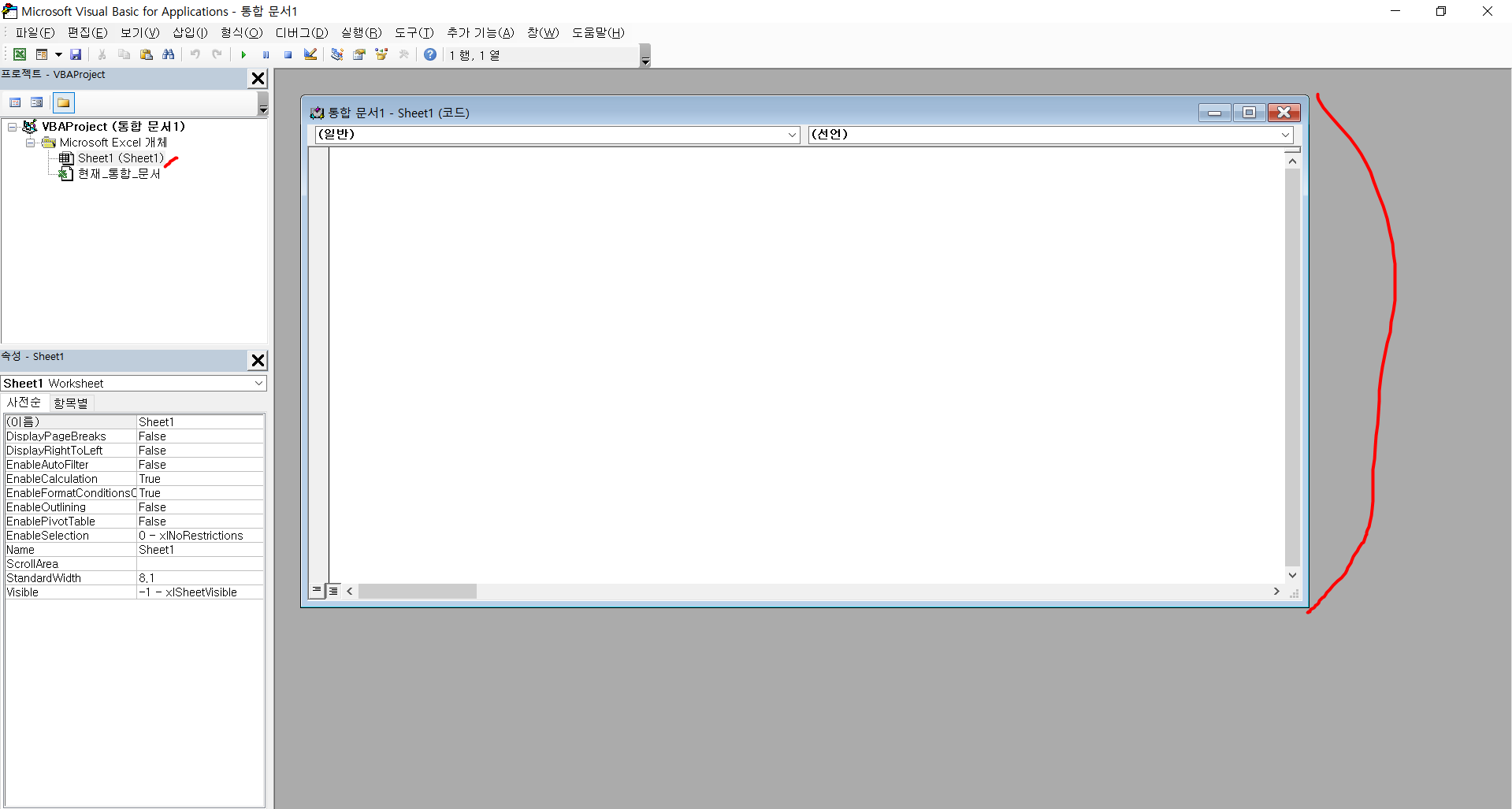Click EnableOutlining property value
Viewport: 1512px width, 809px height.
[200, 507]
